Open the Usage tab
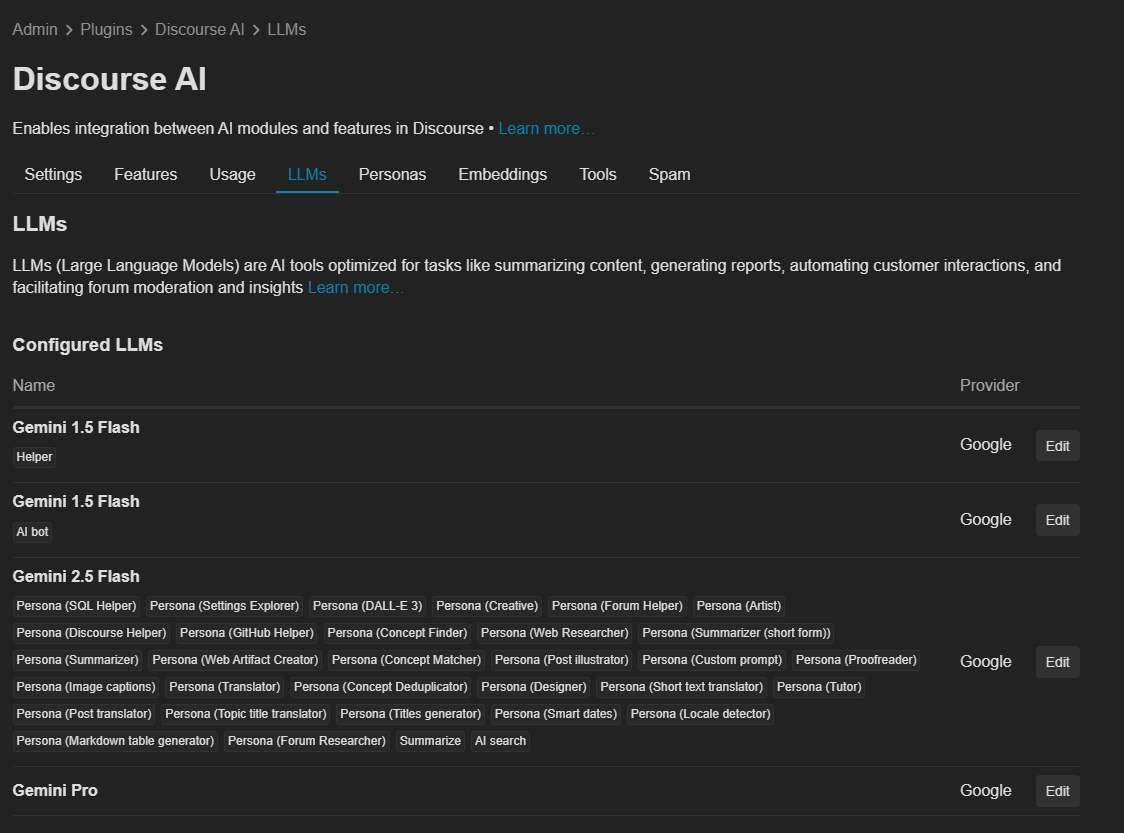 tap(232, 174)
